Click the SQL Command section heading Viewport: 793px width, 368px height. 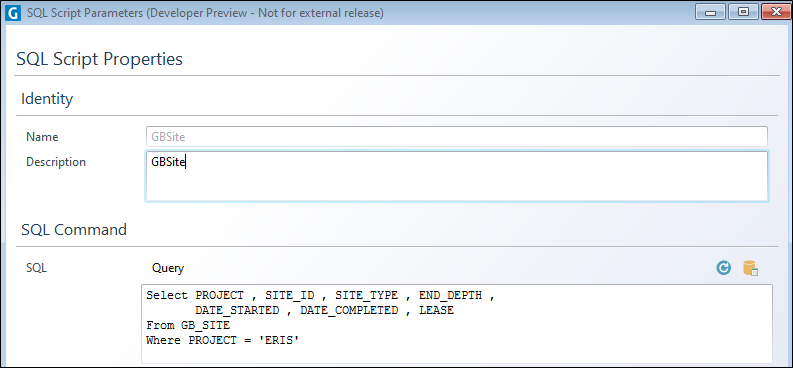pos(74,229)
